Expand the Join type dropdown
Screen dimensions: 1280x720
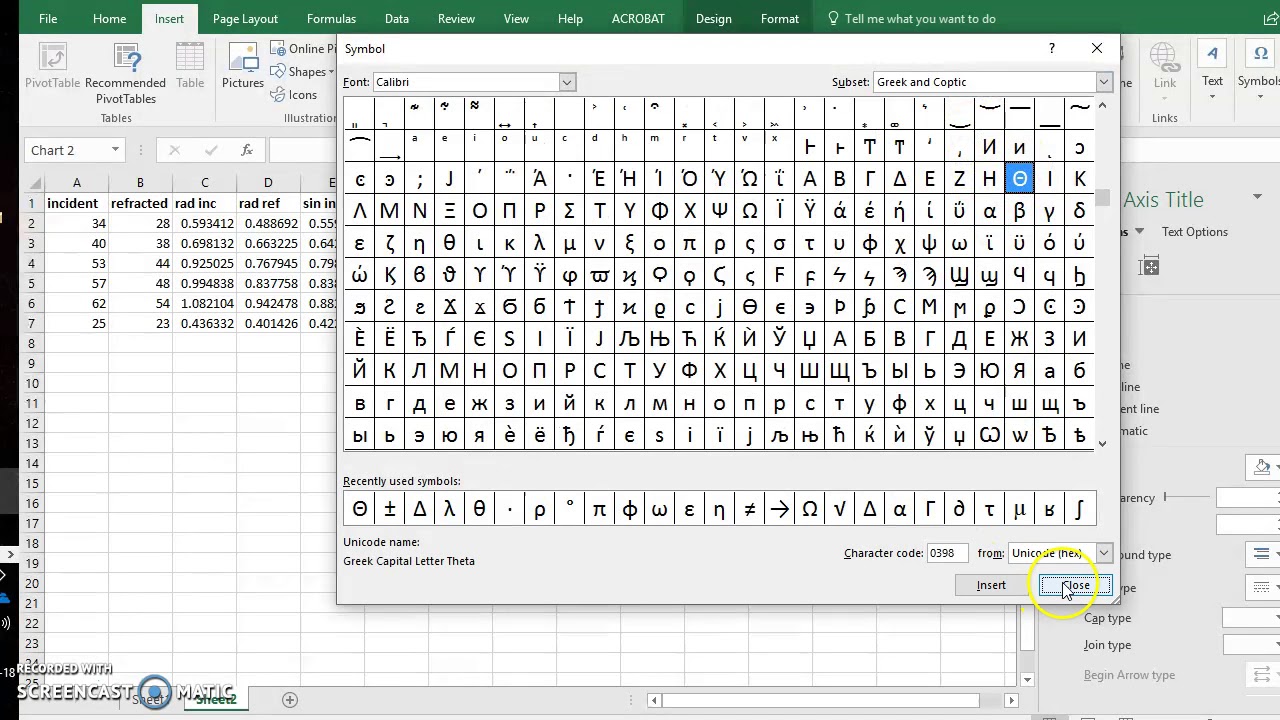tap(1251, 645)
